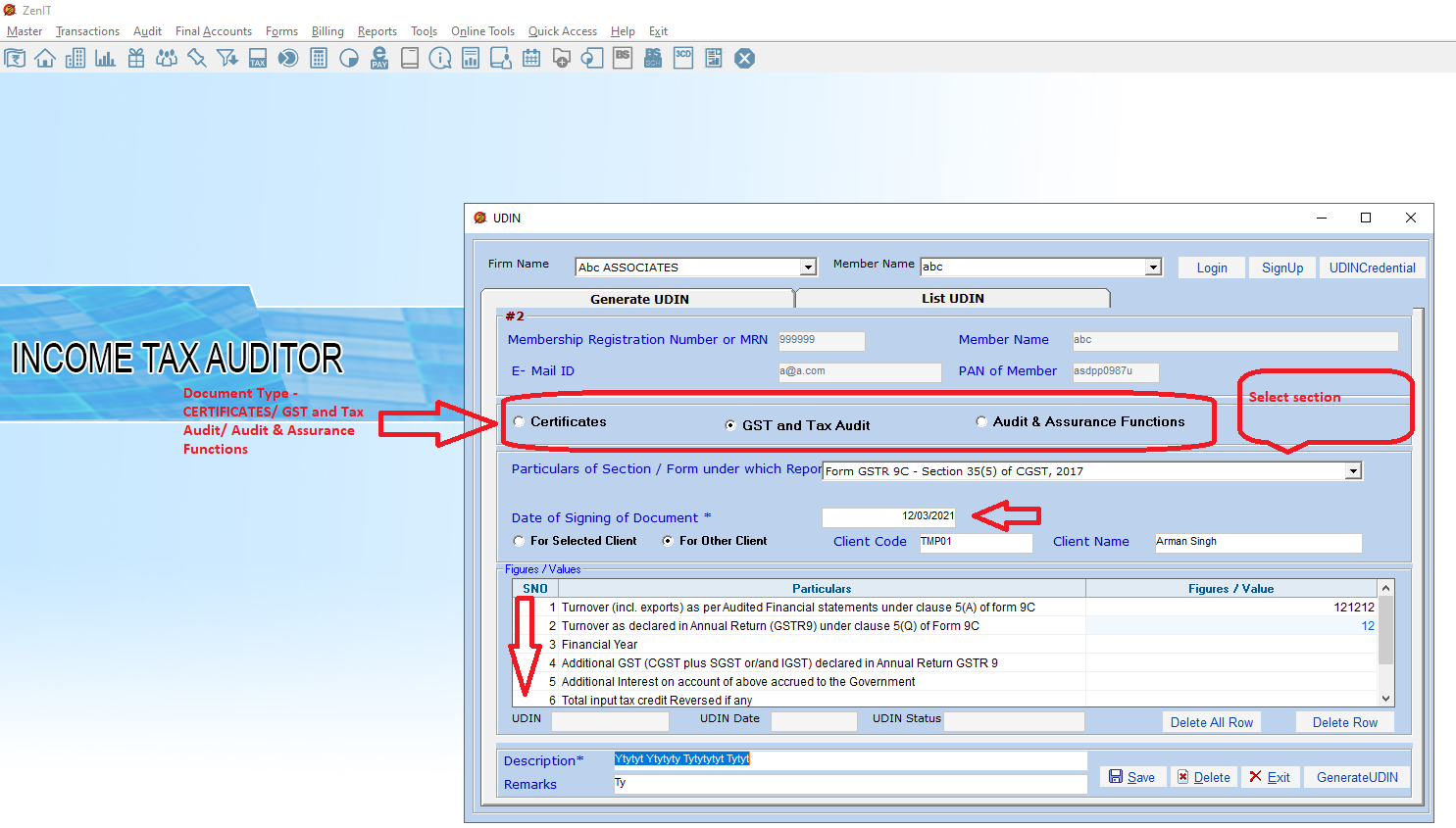
Task: Switch to the List UDIN tab
Action: [953, 299]
